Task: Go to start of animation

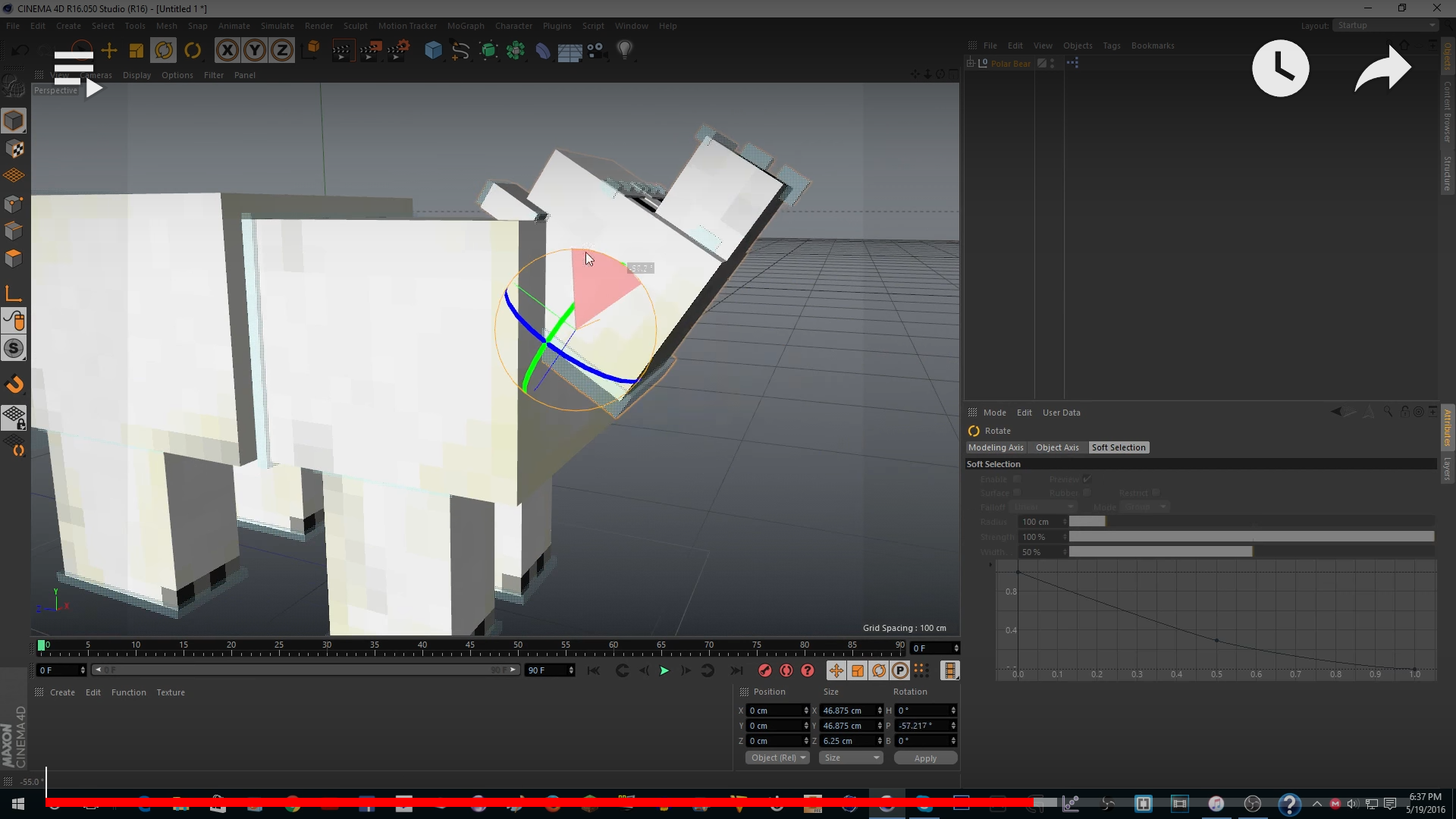Action: [593, 670]
